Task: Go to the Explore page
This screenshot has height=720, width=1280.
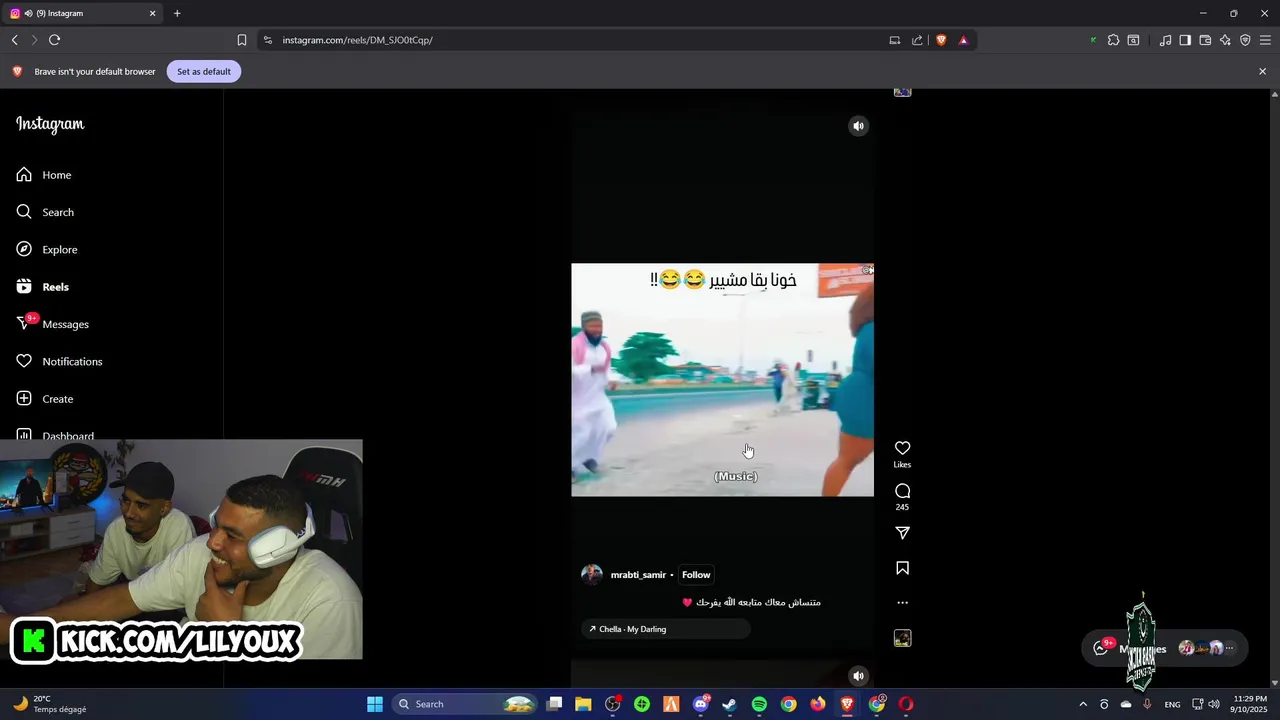Action: (x=46, y=249)
